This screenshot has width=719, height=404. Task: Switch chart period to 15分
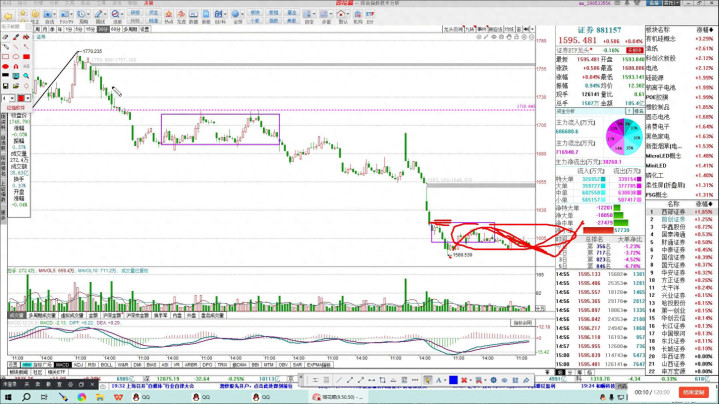click(x=90, y=29)
